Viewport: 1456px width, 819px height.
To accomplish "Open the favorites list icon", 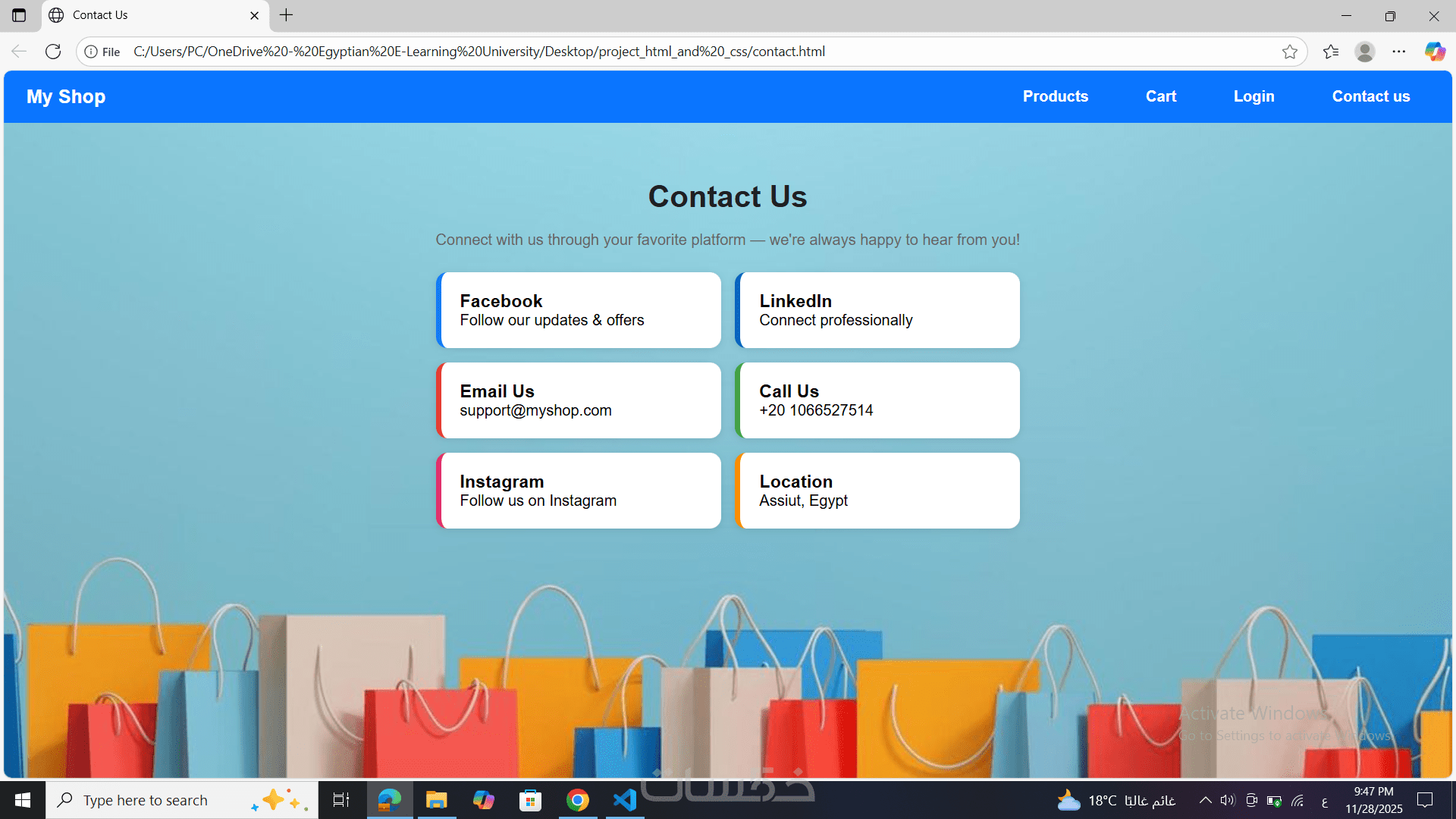I will [x=1330, y=52].
